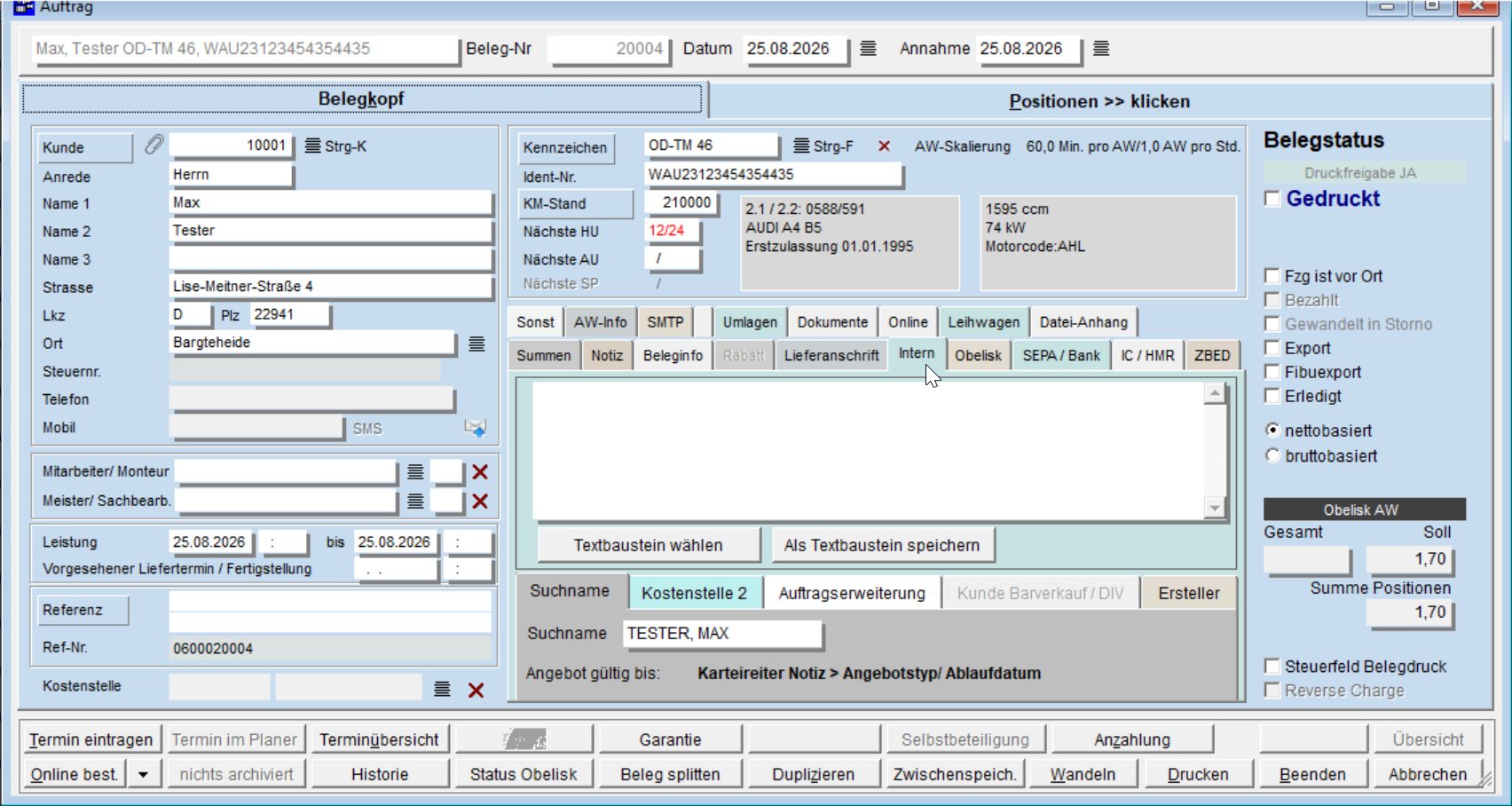Click red X next to Strg-F

[x=884, y=146]
